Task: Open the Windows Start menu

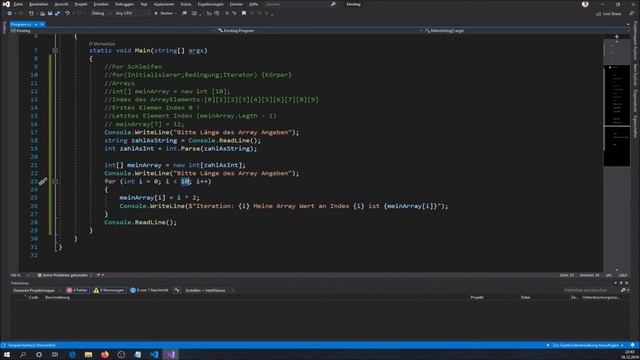Action: coord(7,354)
